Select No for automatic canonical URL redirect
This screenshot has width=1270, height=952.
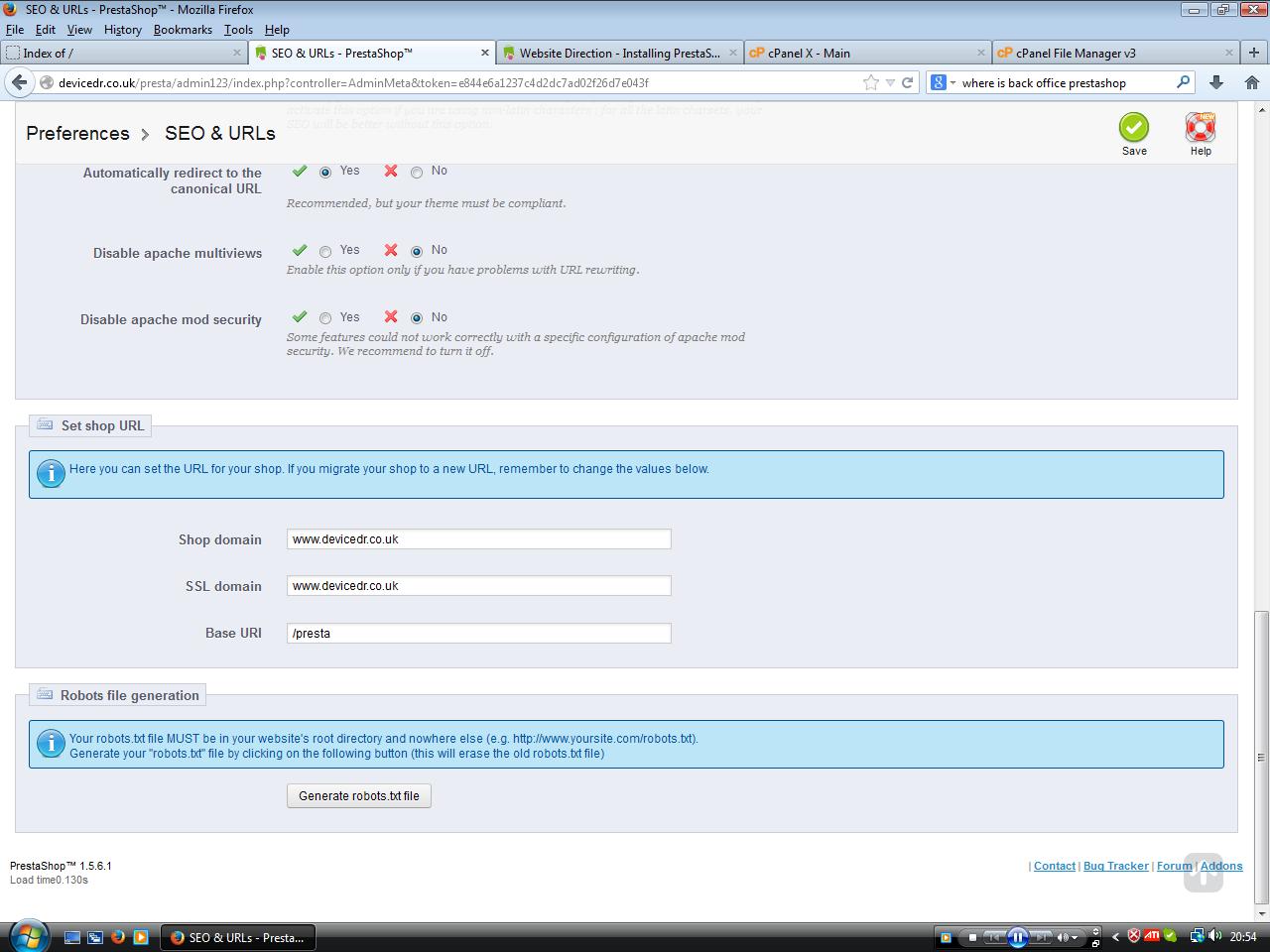[x=417, y=172]
